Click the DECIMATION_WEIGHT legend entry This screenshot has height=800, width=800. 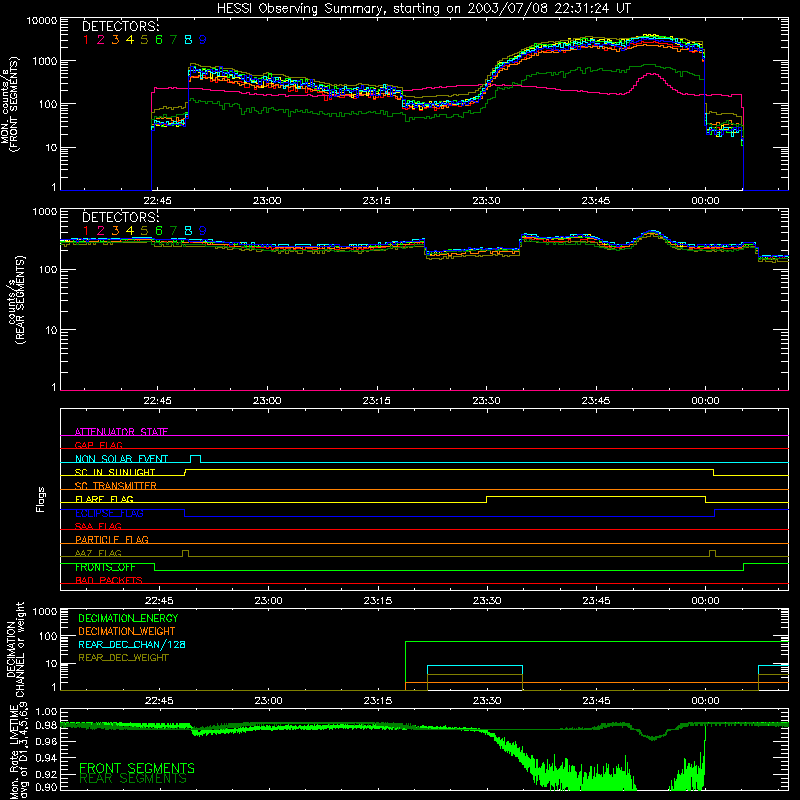click(127, 631)
